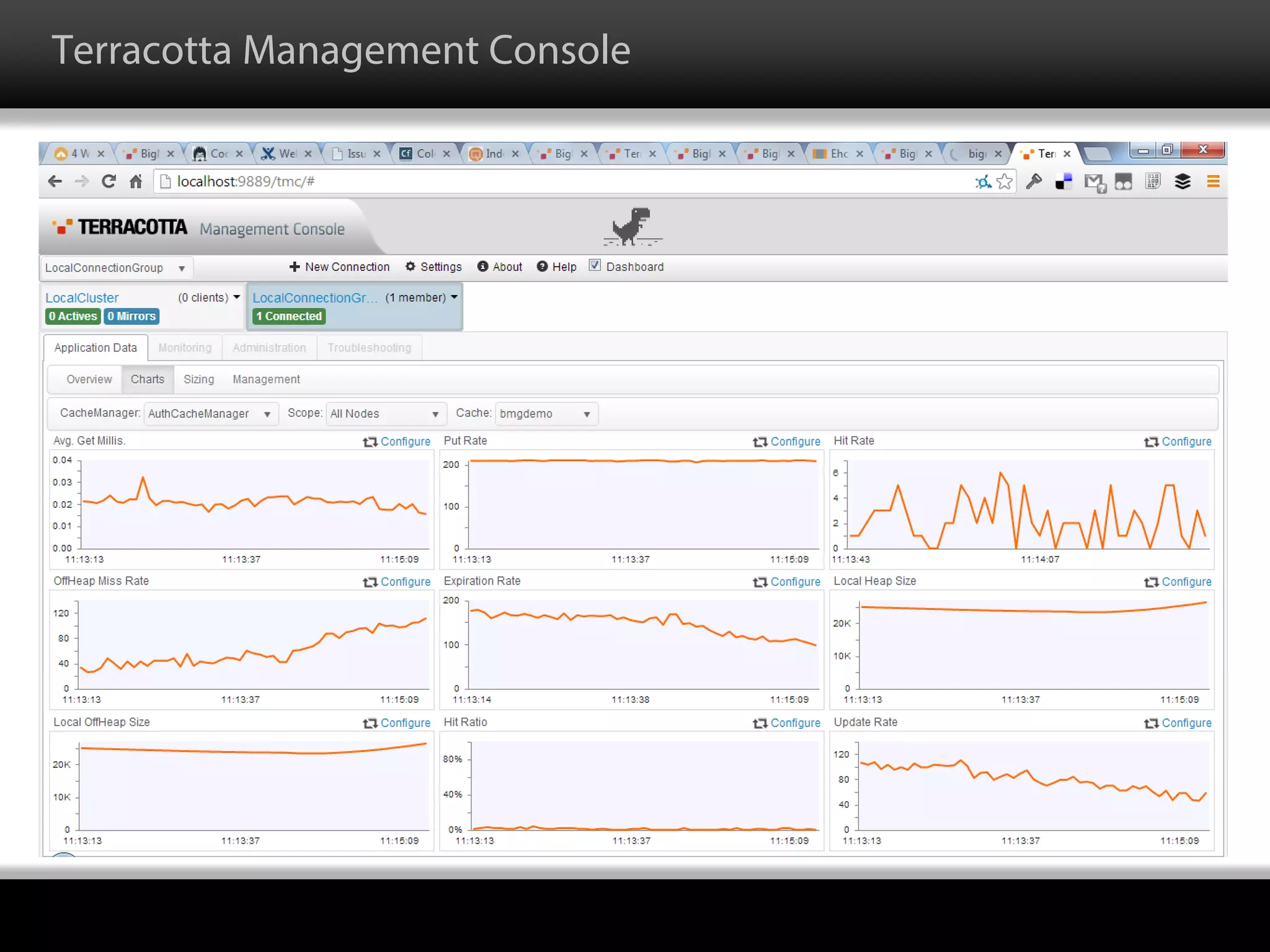Switch to the Troubleshooting tab
1270x952 pixels.
[x=370, y=348]
